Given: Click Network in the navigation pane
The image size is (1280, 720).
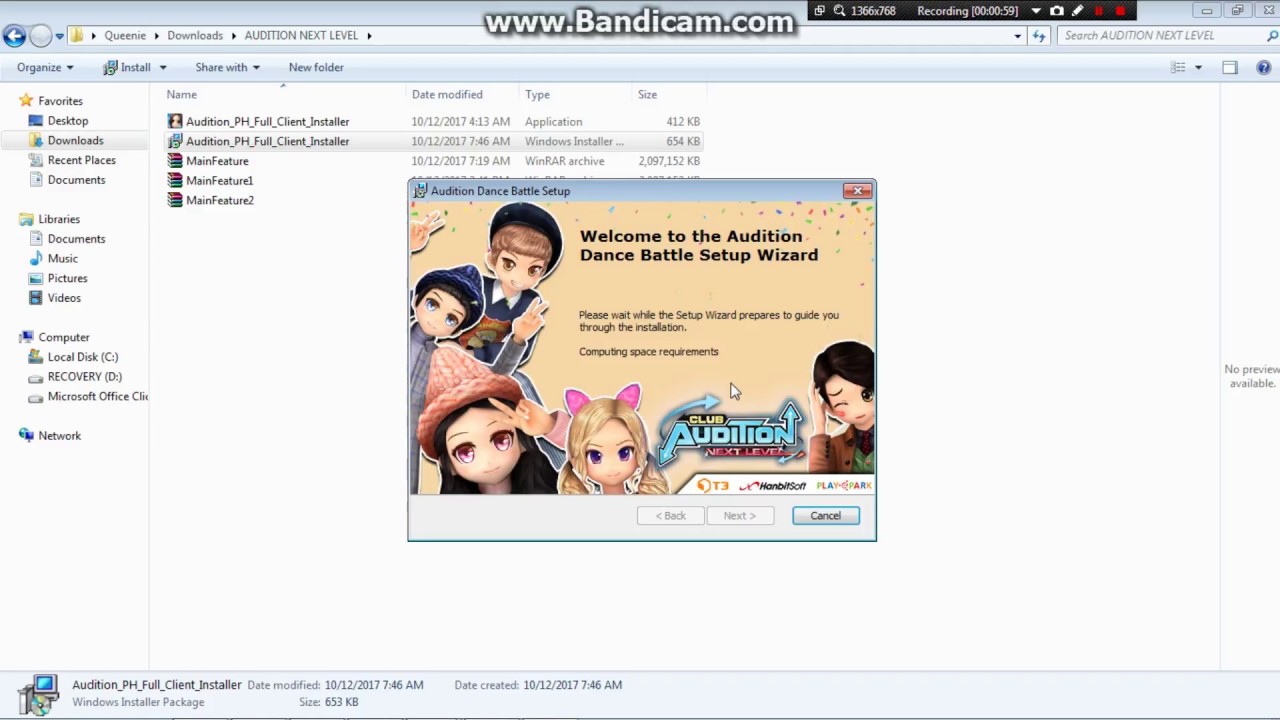Looking at the screenshot, I should [59, 436].
